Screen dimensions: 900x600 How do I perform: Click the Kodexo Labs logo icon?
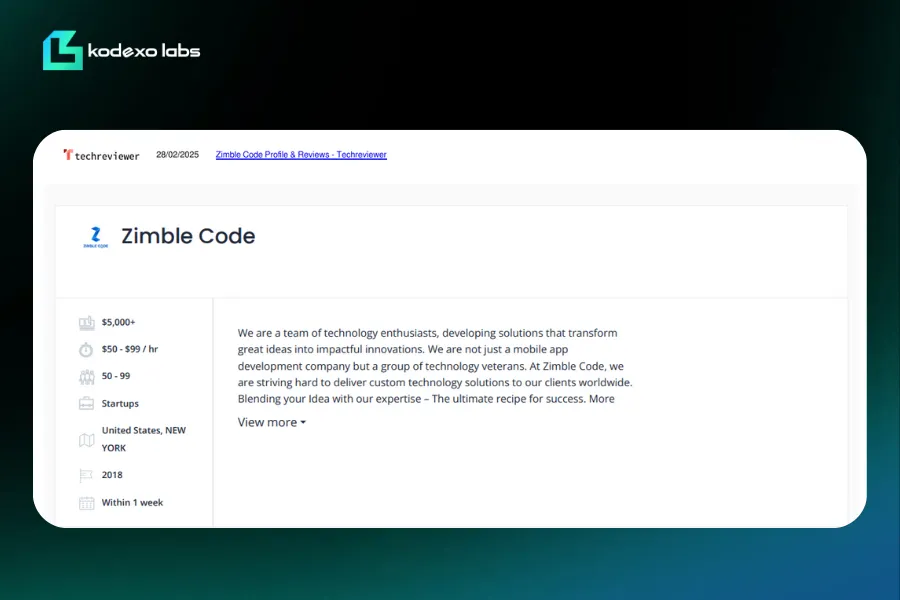pos(63,51)
